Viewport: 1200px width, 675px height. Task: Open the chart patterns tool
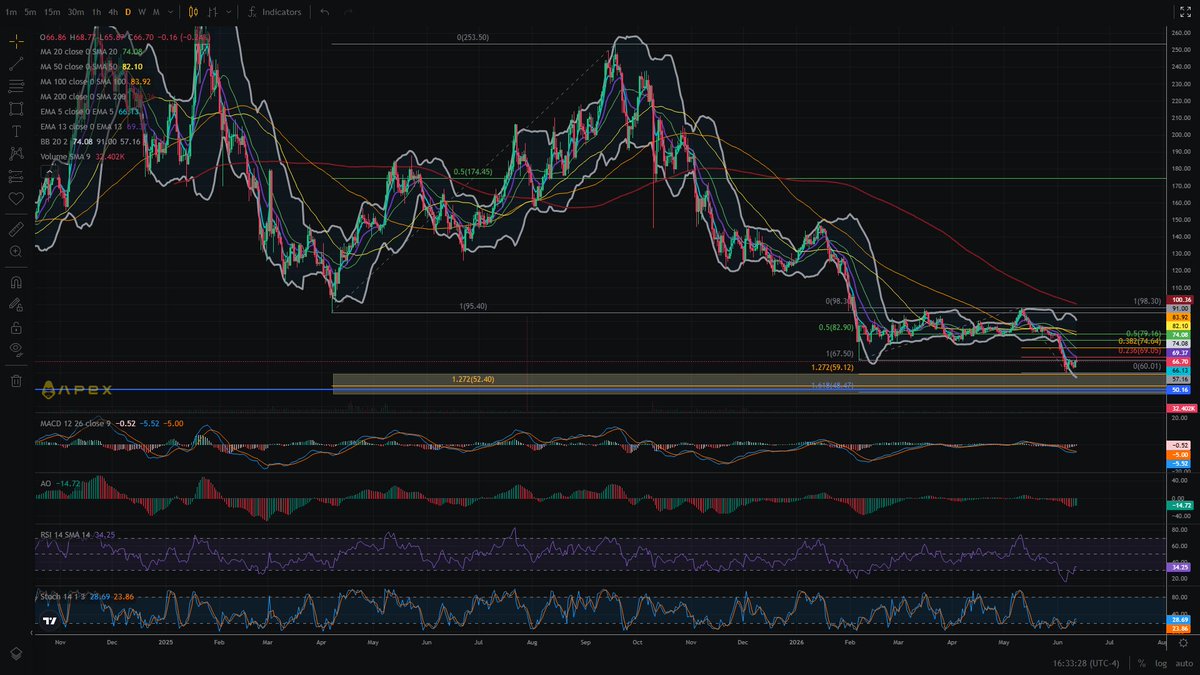tap(16, 153)
